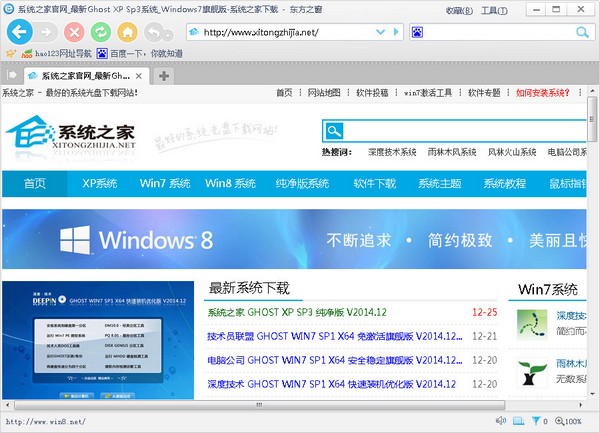Open hao123网址导航 bookmark
The image size is (600, 433).
click(57, 54)
